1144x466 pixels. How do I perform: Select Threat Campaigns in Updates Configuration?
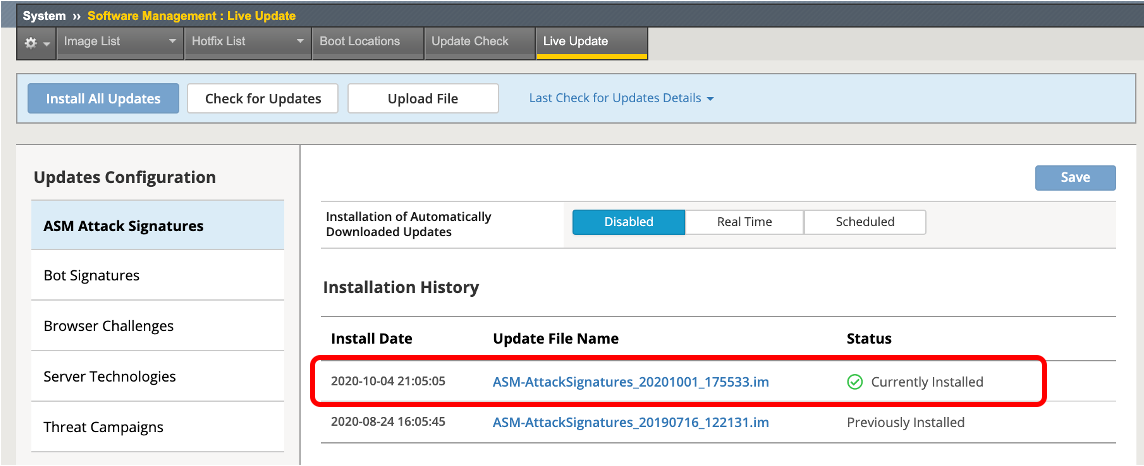tap(158, 427)
